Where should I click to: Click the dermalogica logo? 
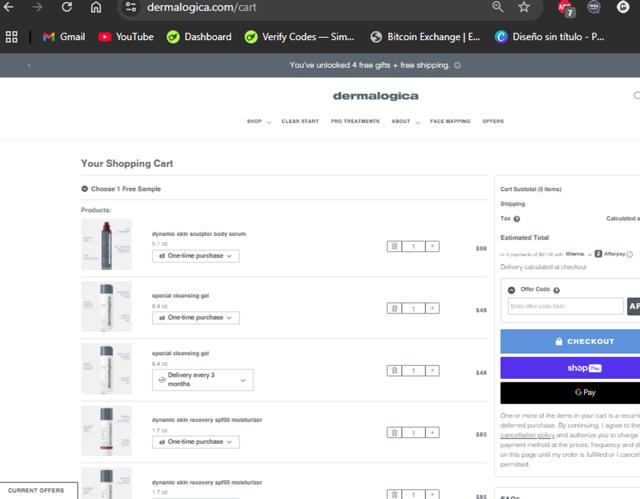(x=376, y=96)
